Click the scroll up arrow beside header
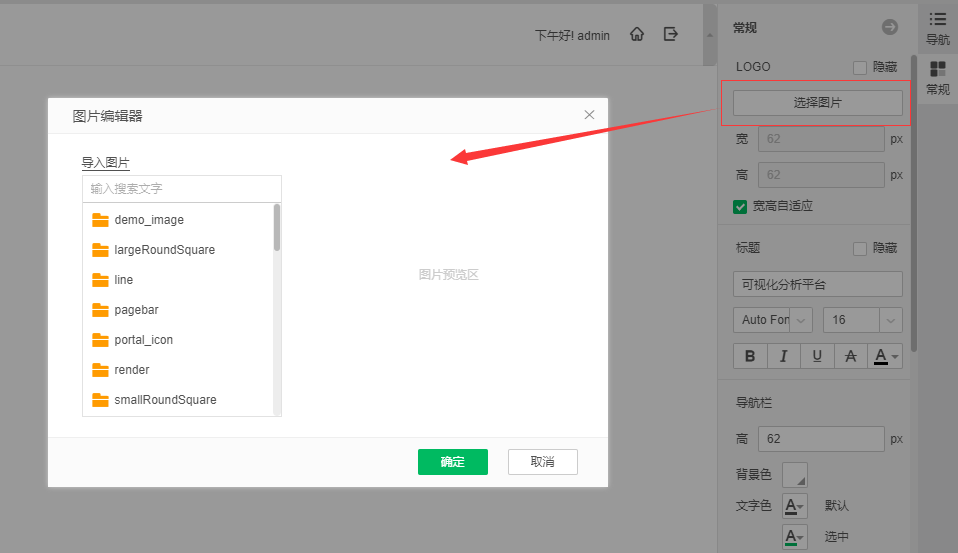 click(x=709, y=35)
